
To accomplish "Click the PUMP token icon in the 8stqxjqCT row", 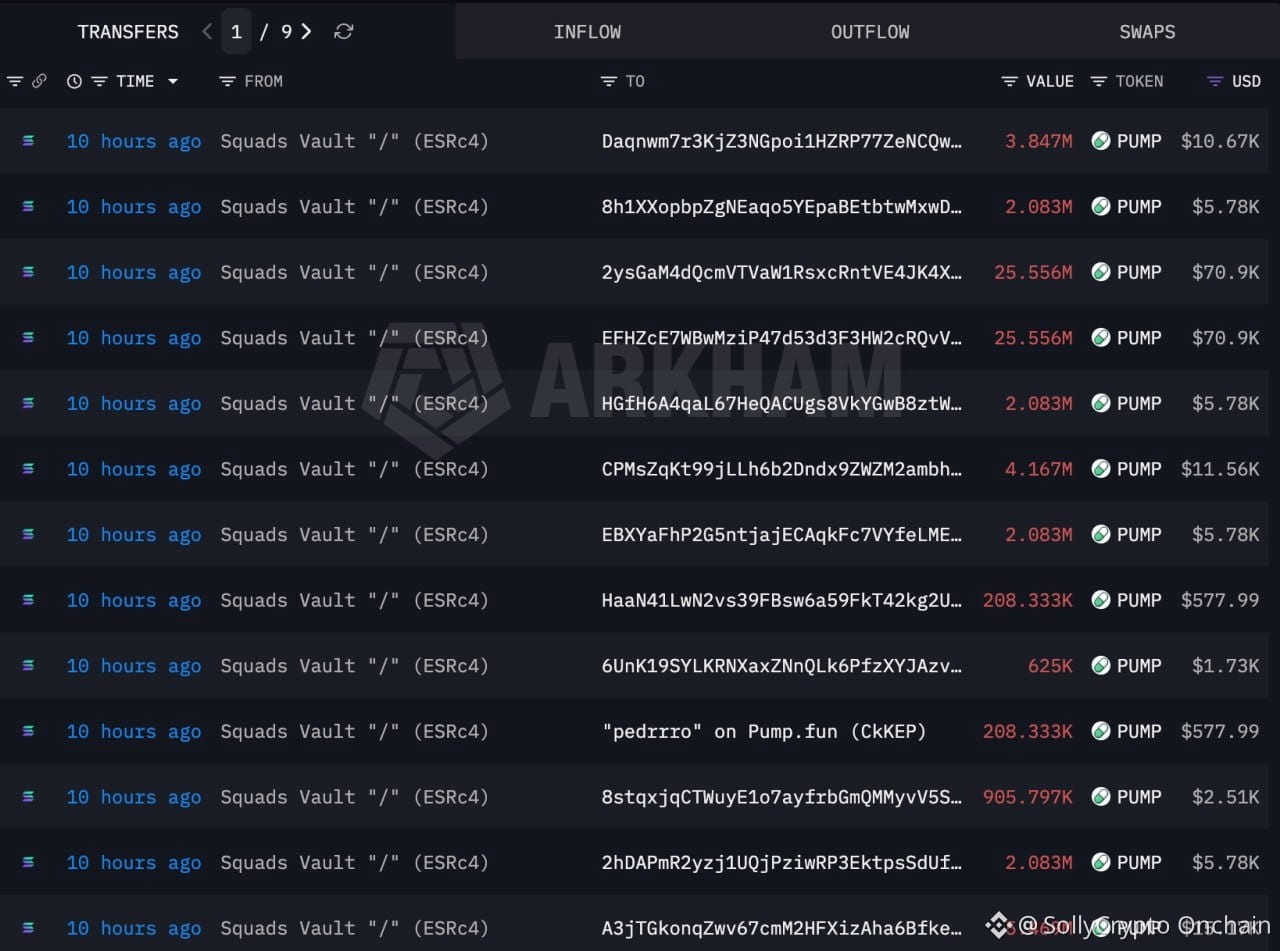I will 1101,797.
